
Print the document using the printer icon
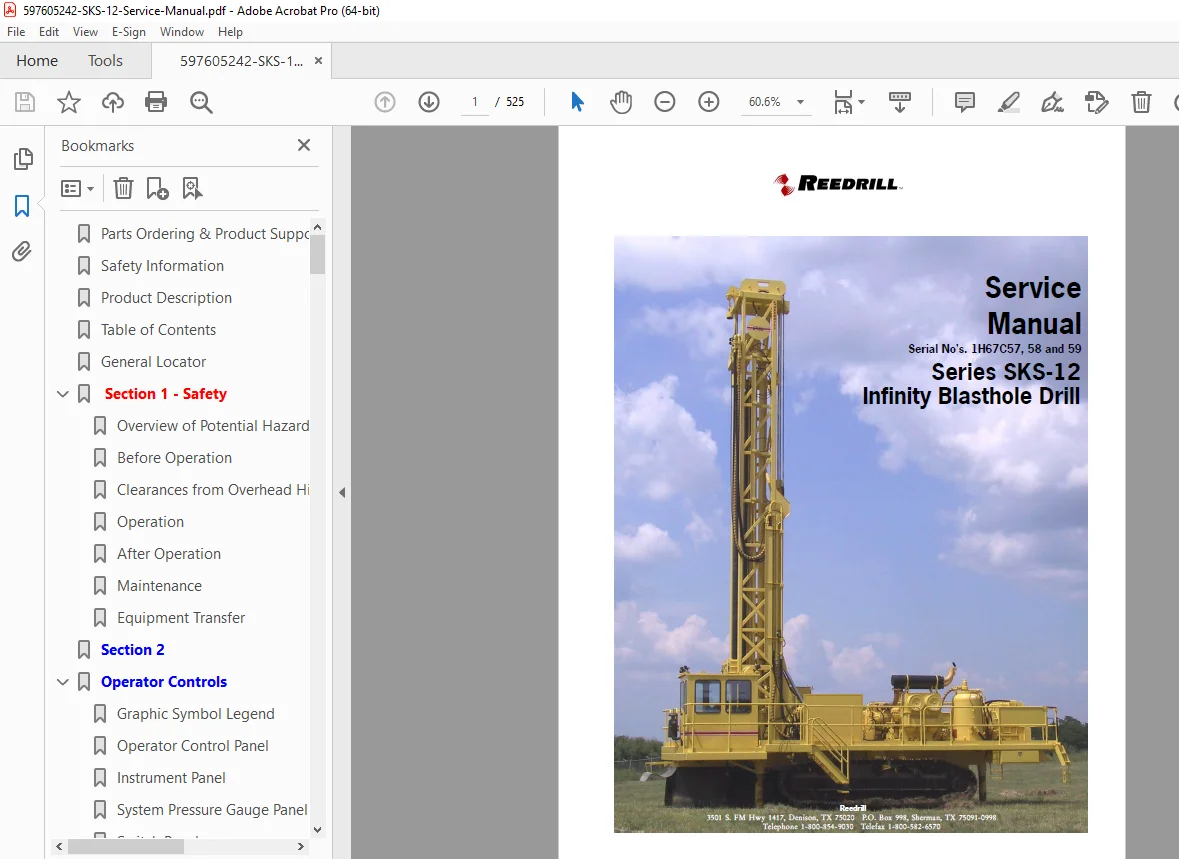pos(156,102)
